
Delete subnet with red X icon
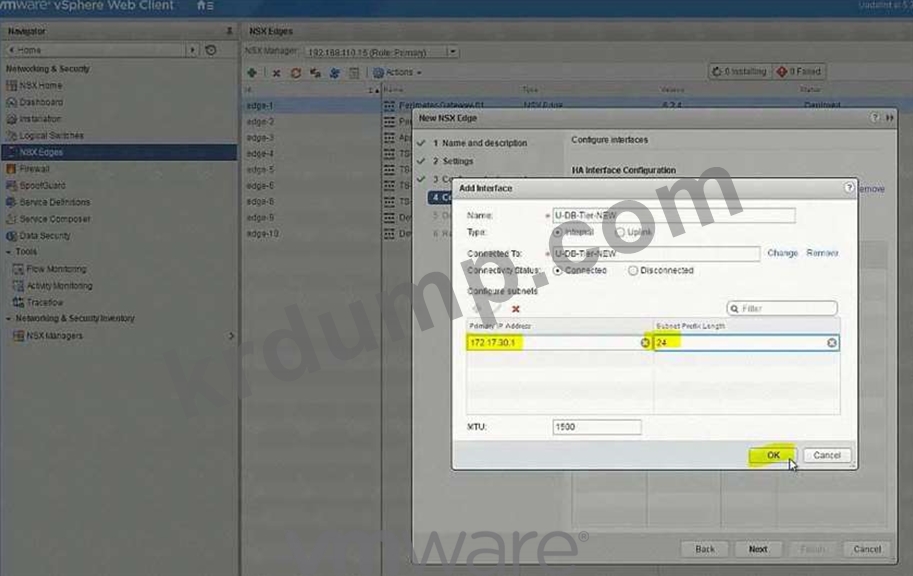click(x=515, y=309)
